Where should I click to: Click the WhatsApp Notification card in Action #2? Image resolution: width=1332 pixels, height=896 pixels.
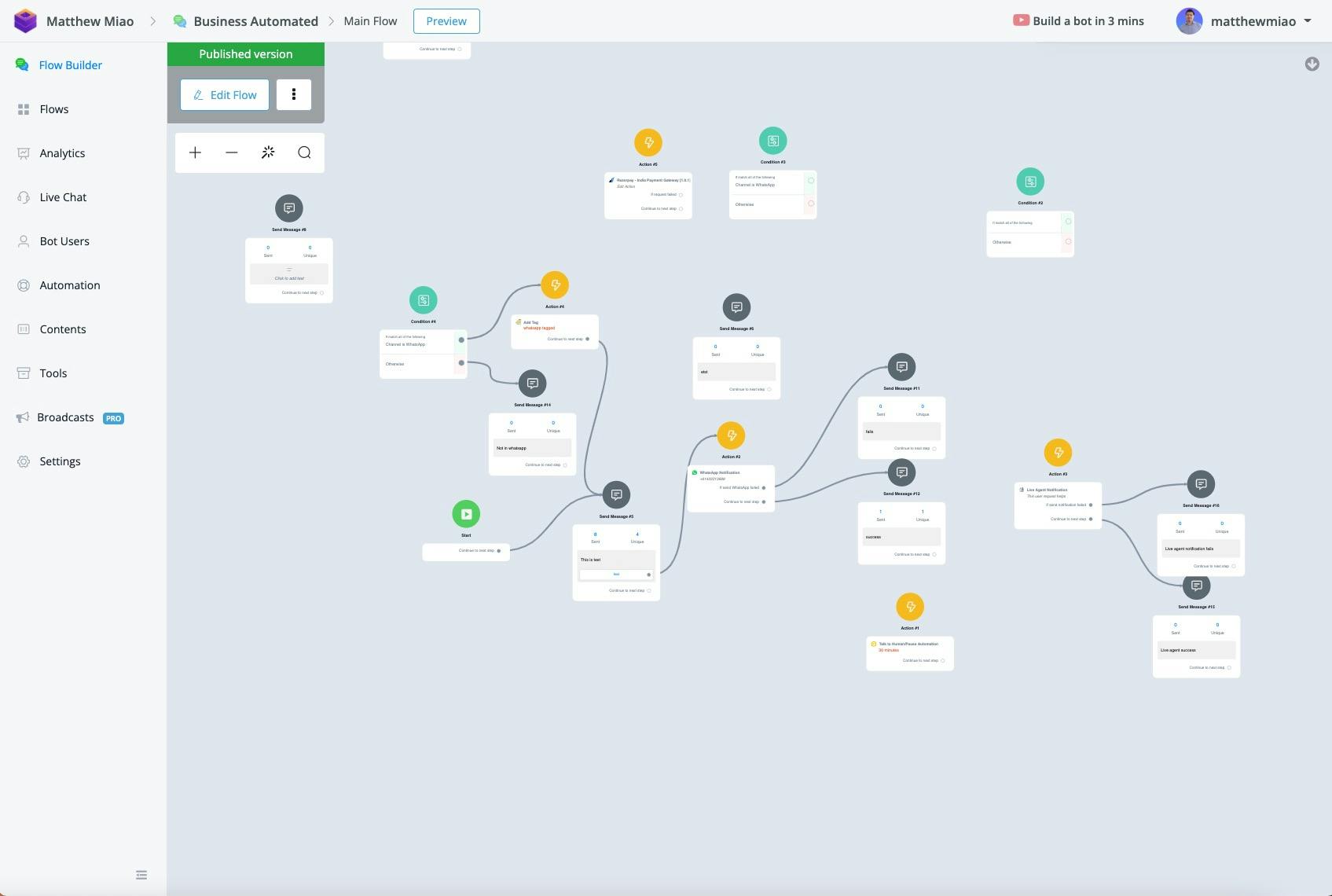[x=731, y=488]
